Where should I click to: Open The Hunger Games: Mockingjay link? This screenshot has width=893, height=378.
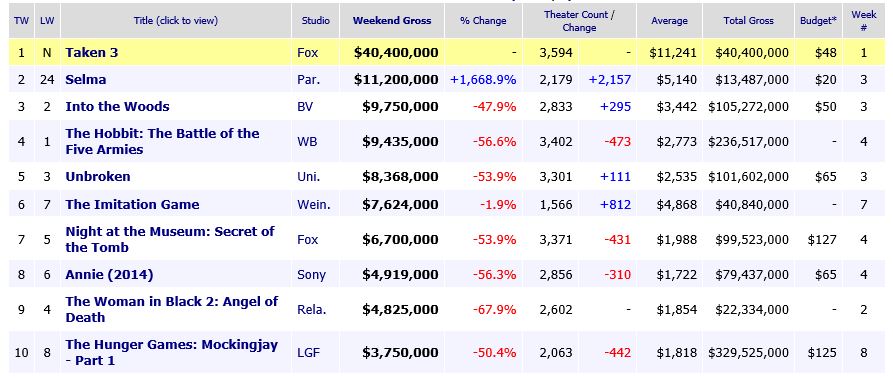click(171, 352)
